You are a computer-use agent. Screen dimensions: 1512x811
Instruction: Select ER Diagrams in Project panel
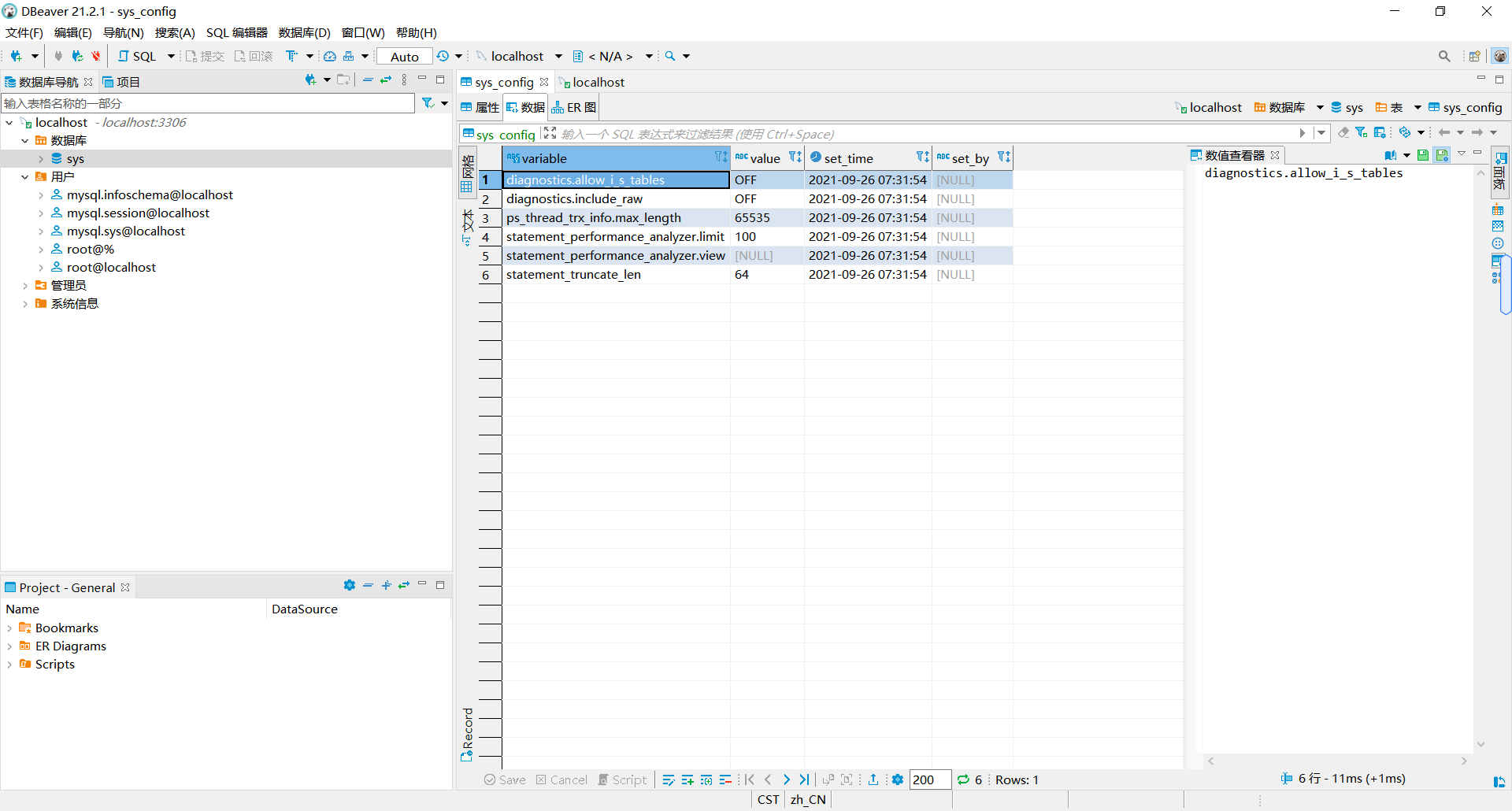click(x=70, y=646)
